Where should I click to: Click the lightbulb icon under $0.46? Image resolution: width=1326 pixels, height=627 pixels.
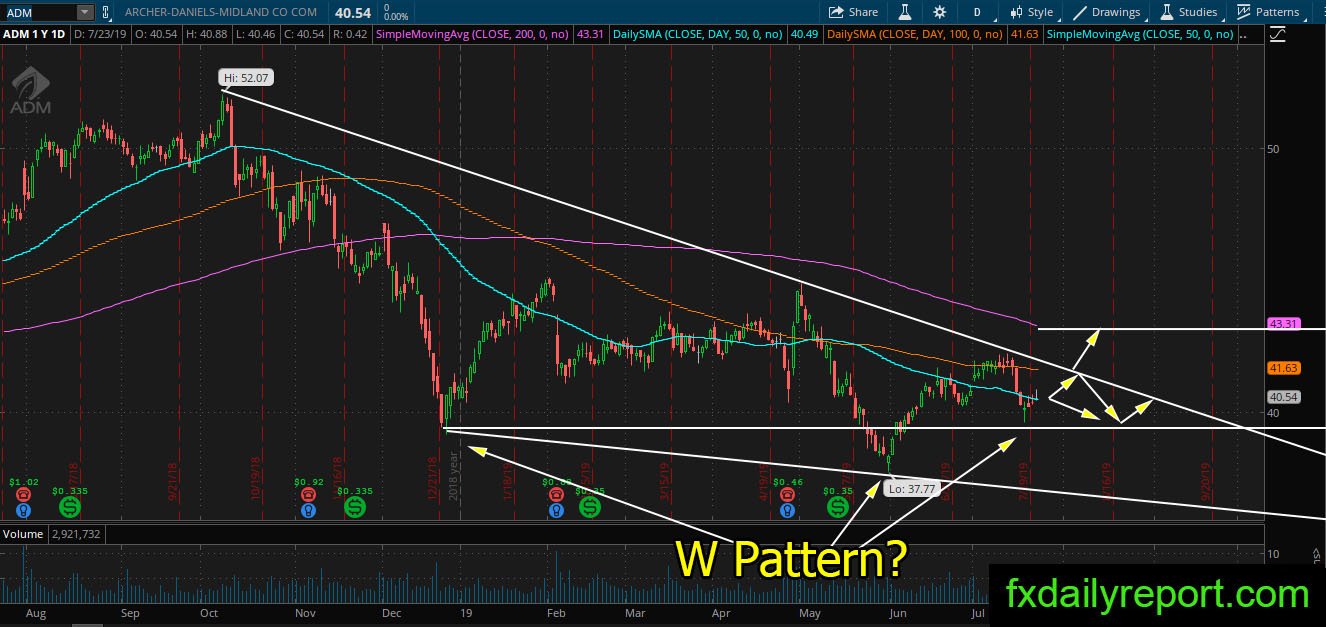[x=790, y=509]
